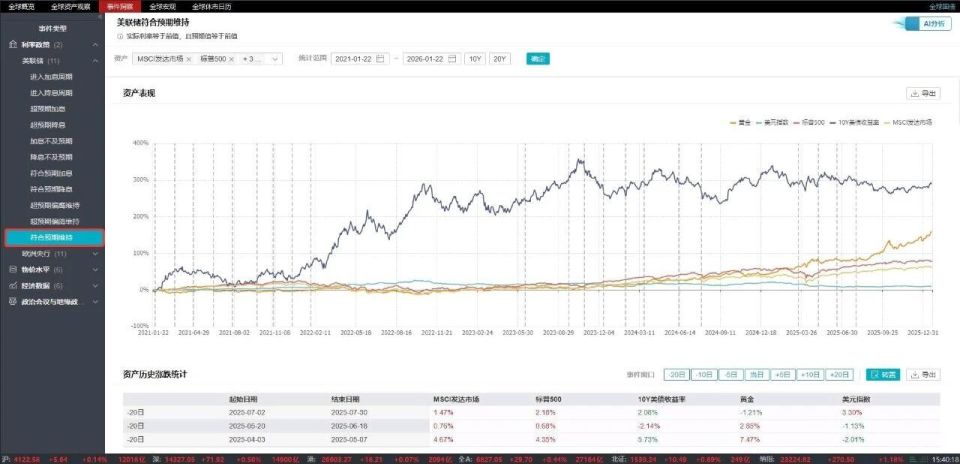Image resolution: width=960 pixels, height=464 pixels.
Task: Toggle the 10Y美债收益率 legend series
Action: [853, 122]
